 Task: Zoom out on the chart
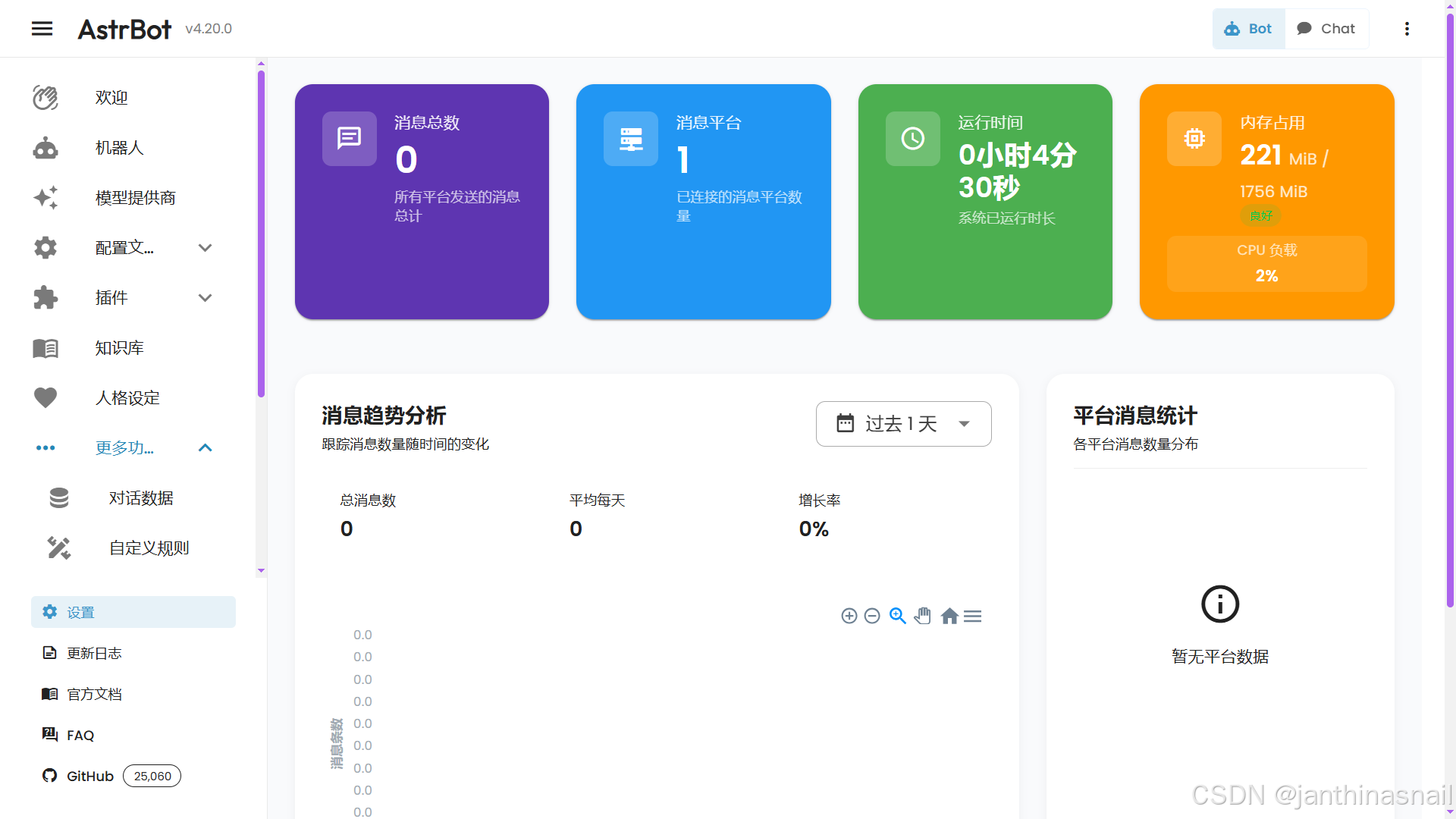pyautogui.click(x=872, y=616)
